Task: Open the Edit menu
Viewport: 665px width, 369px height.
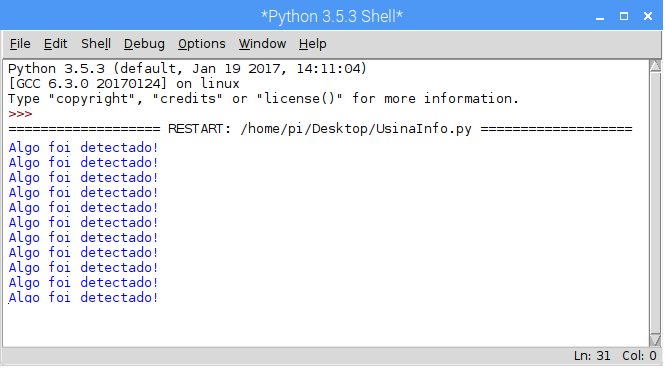Action: (x=56, y=44)
